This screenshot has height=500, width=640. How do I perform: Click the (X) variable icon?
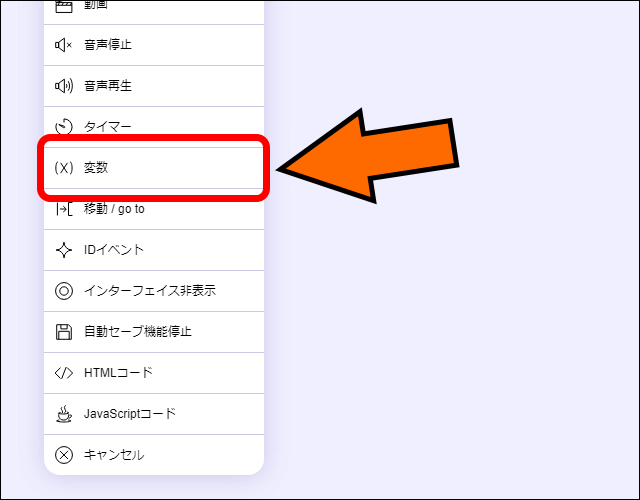tap(64, 168)
